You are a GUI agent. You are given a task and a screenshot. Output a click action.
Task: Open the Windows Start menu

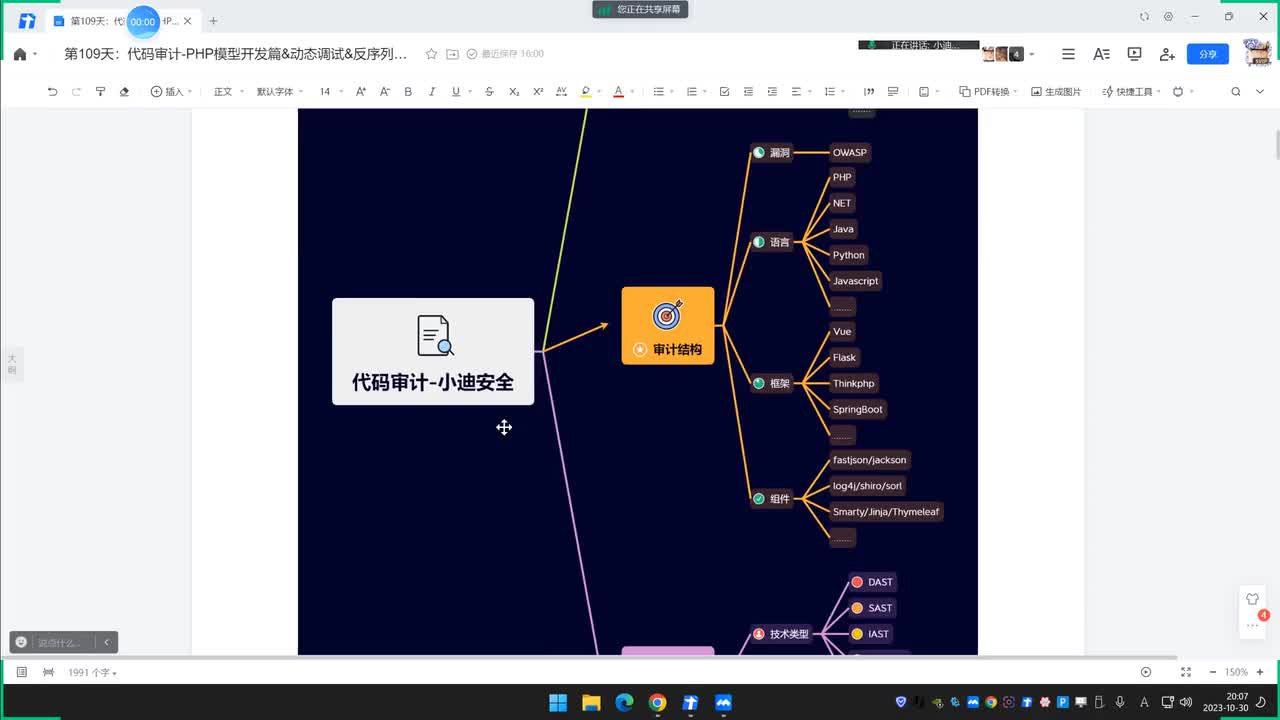[x=558, y=702]
